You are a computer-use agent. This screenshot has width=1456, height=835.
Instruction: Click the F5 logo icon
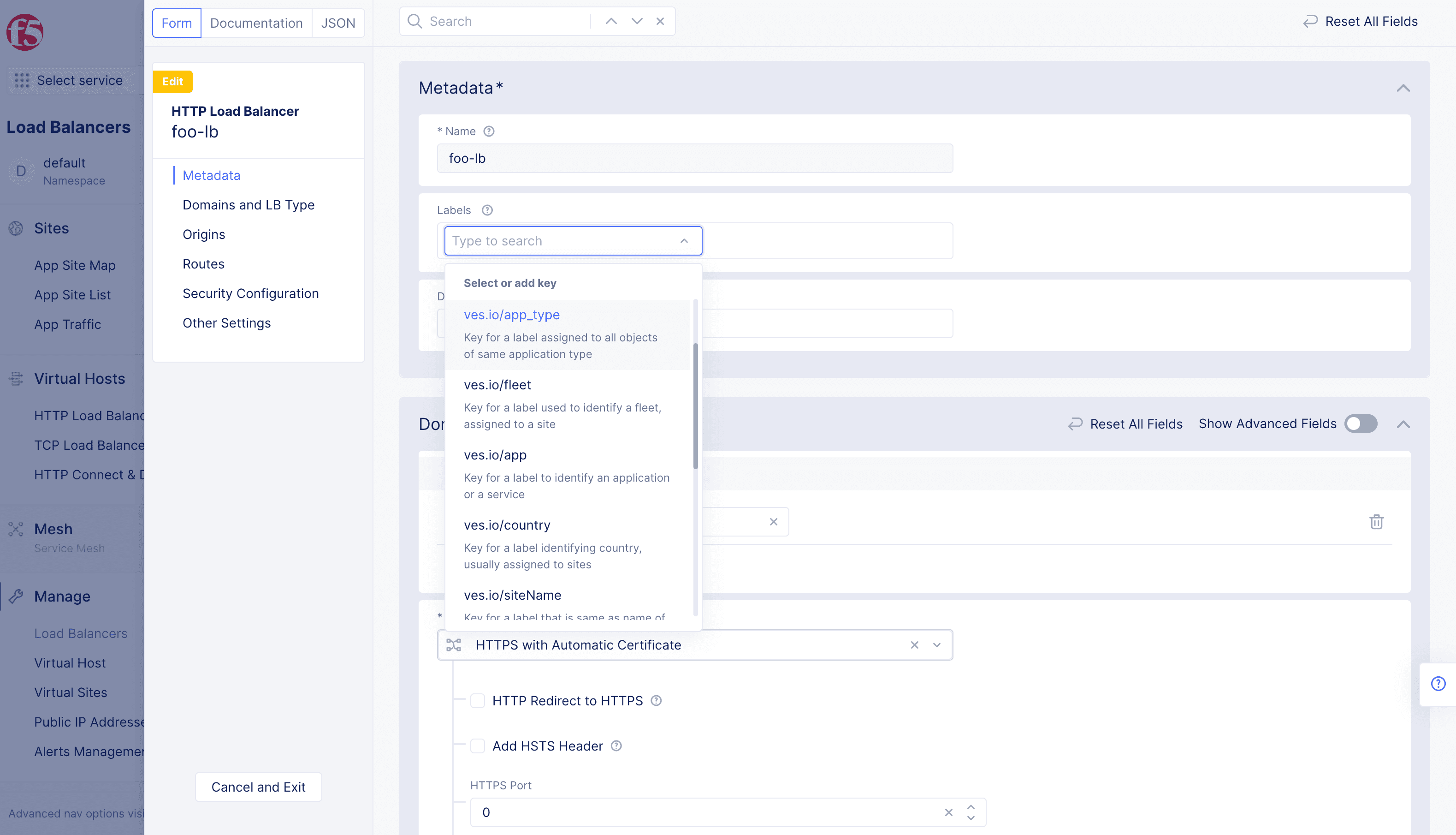coord(24,32)
